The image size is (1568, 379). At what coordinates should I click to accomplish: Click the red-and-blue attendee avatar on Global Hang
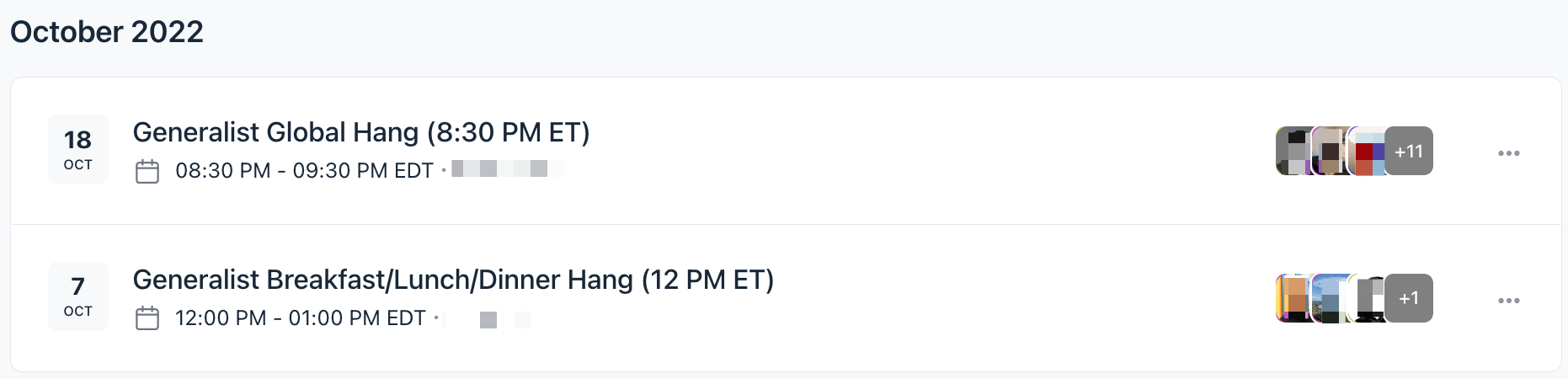click(x=1367, y=151)
